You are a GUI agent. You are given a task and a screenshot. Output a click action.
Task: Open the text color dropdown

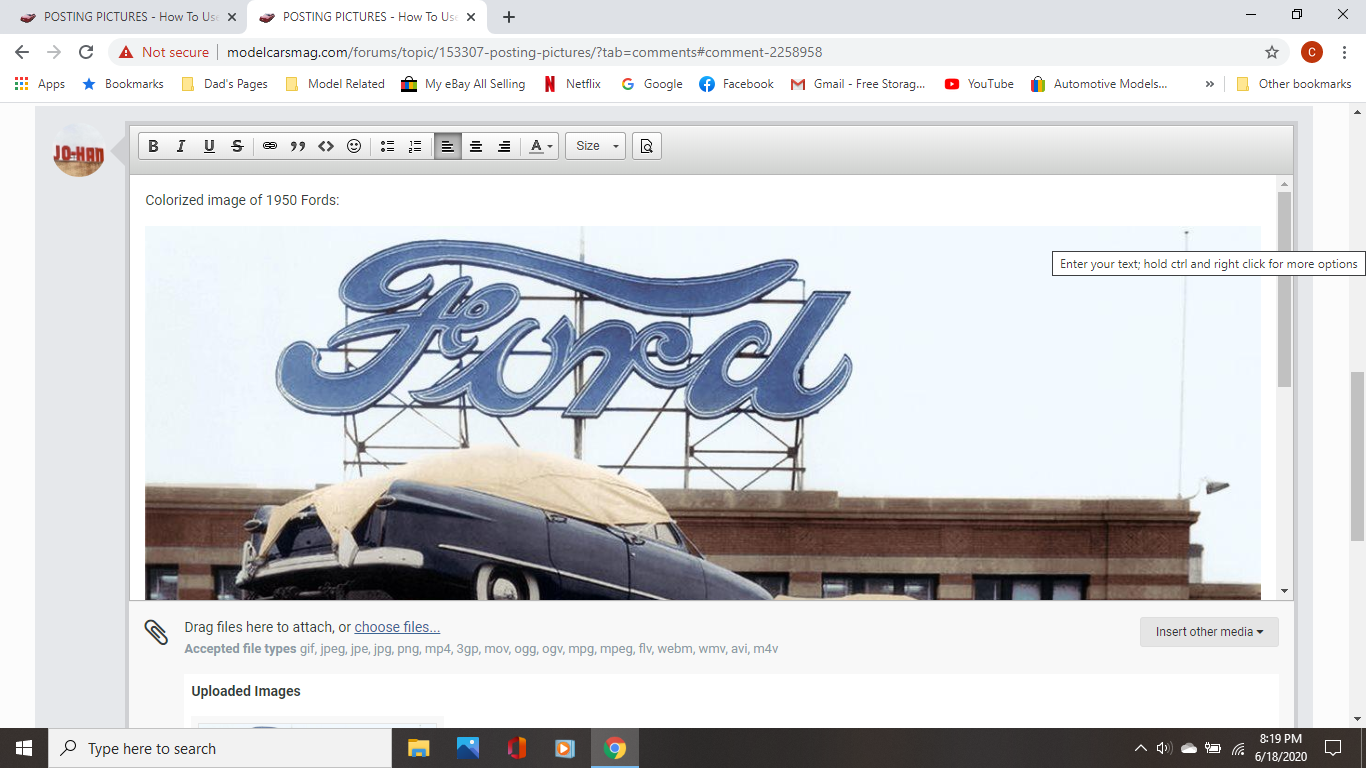pyautogui.click(x=541, y=146)
